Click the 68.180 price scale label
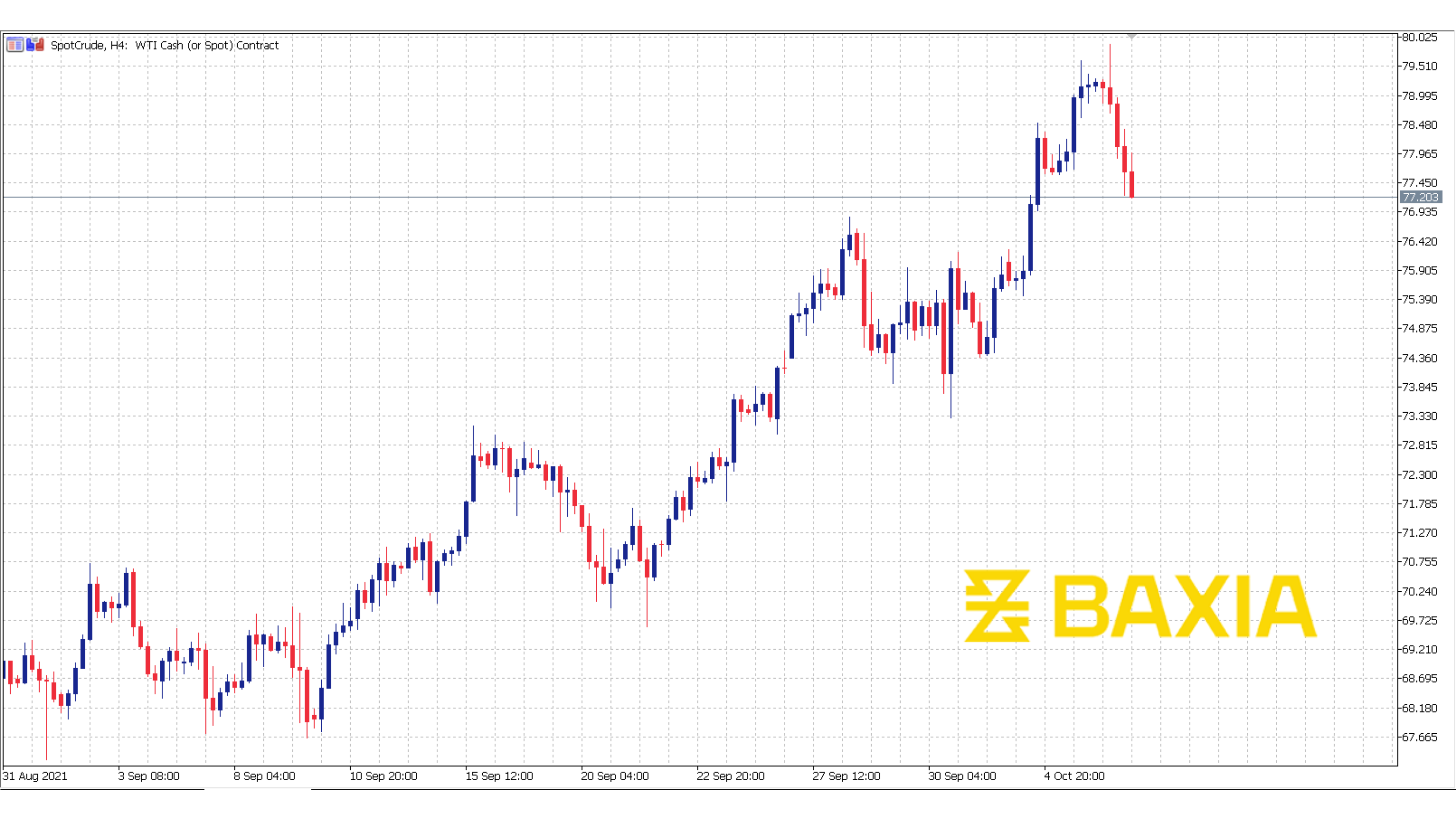1456x820 pixels. click(x=1419, y=708)
